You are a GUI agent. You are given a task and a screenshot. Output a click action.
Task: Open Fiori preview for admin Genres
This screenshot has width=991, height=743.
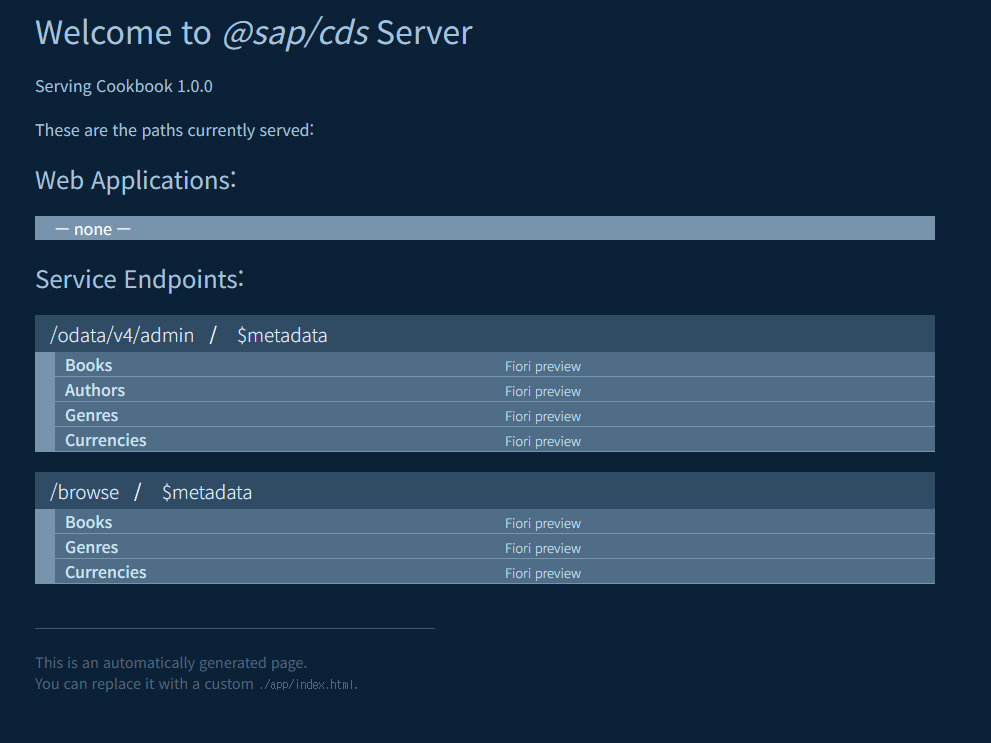click(x=543, y=416)
